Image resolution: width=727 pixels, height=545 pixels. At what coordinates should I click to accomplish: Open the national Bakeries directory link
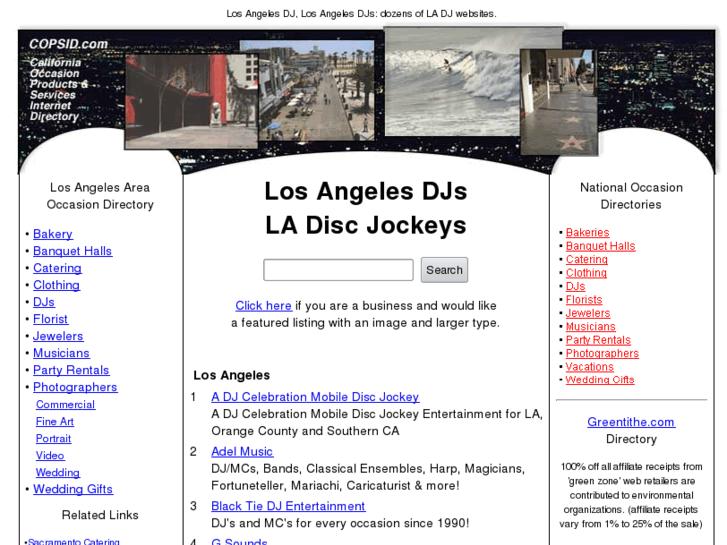[587, 232]
